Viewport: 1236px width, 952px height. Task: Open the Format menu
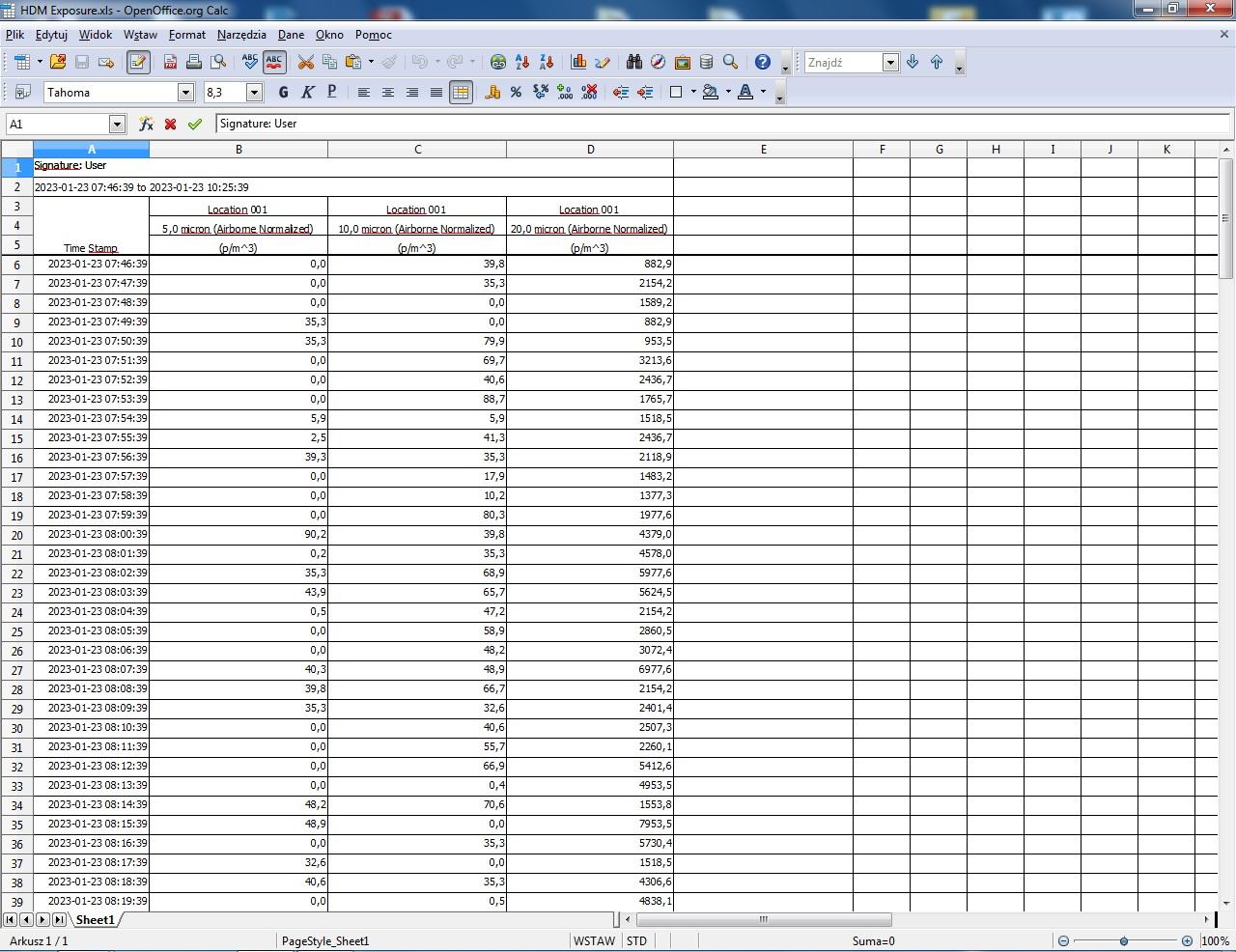186,35
